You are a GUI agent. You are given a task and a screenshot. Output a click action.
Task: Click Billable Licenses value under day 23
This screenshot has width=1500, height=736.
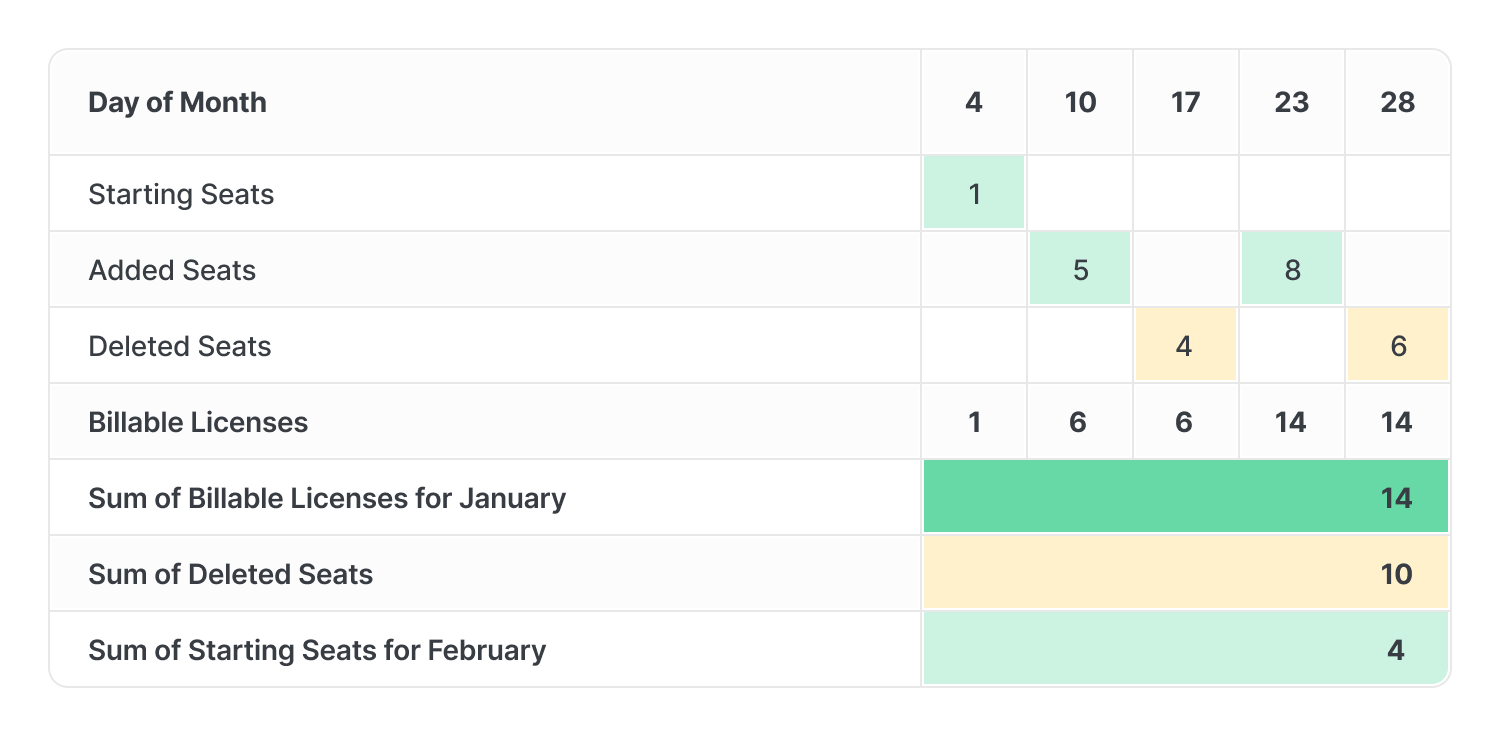(1292, 421)
